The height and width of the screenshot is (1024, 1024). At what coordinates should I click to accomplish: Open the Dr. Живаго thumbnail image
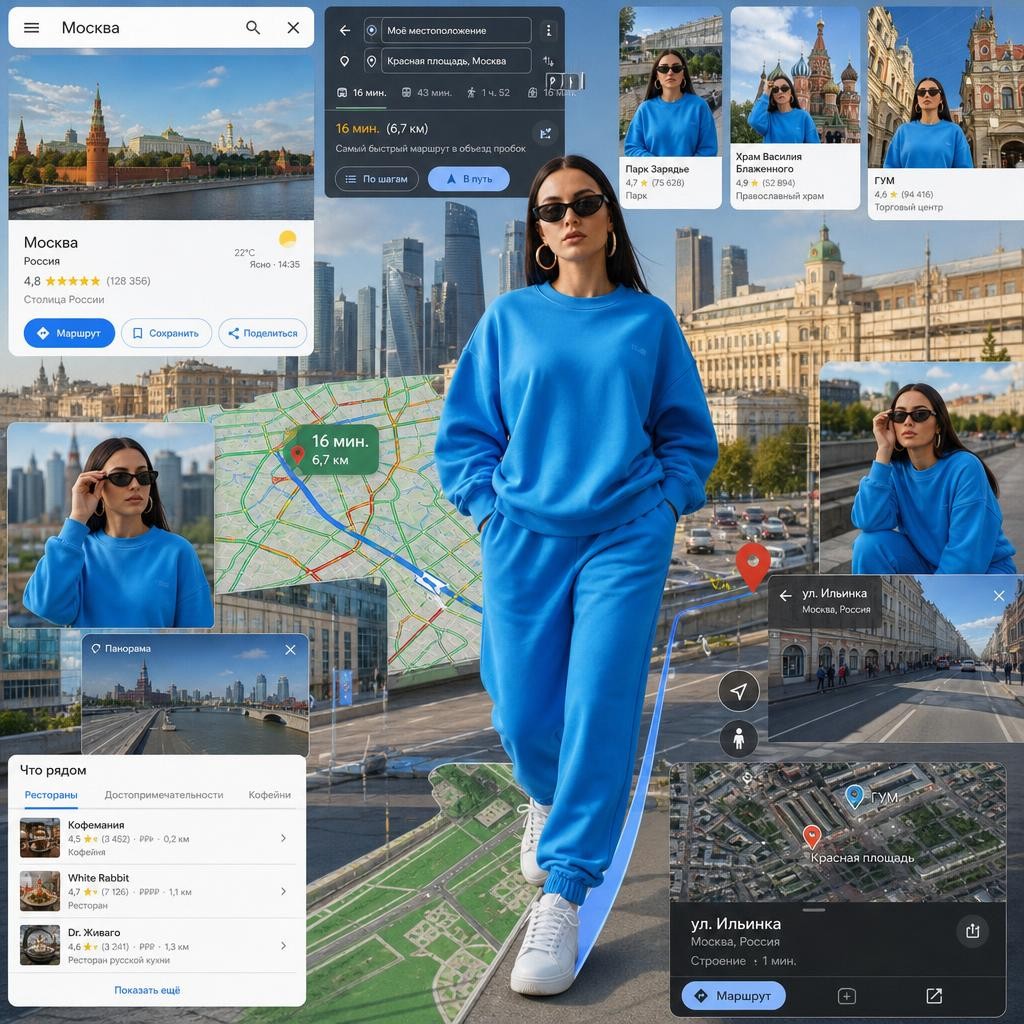[x=40, y=946]
